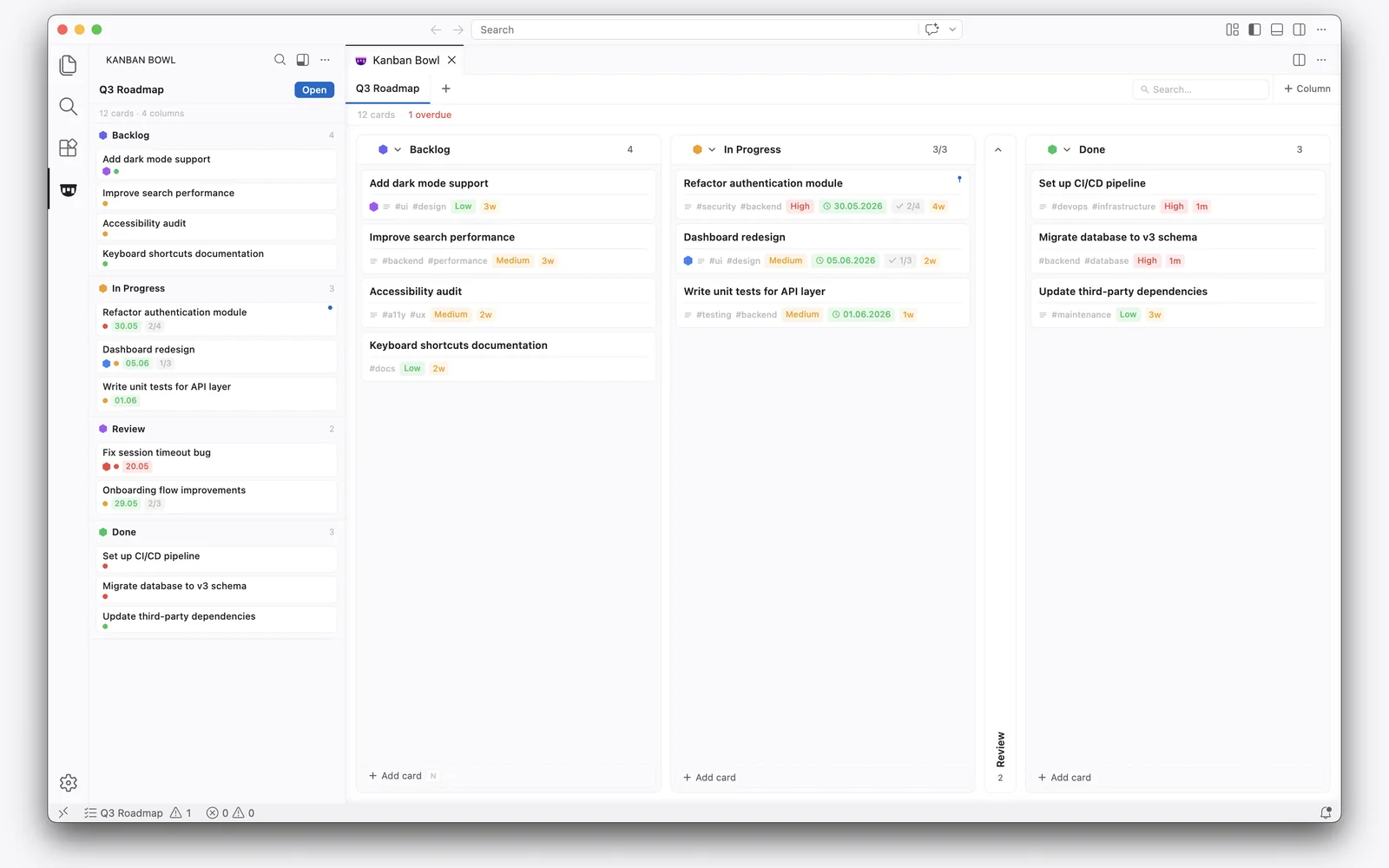Click the purple color dot on Backlog column
1389x868 pixels.
[383, 149]
